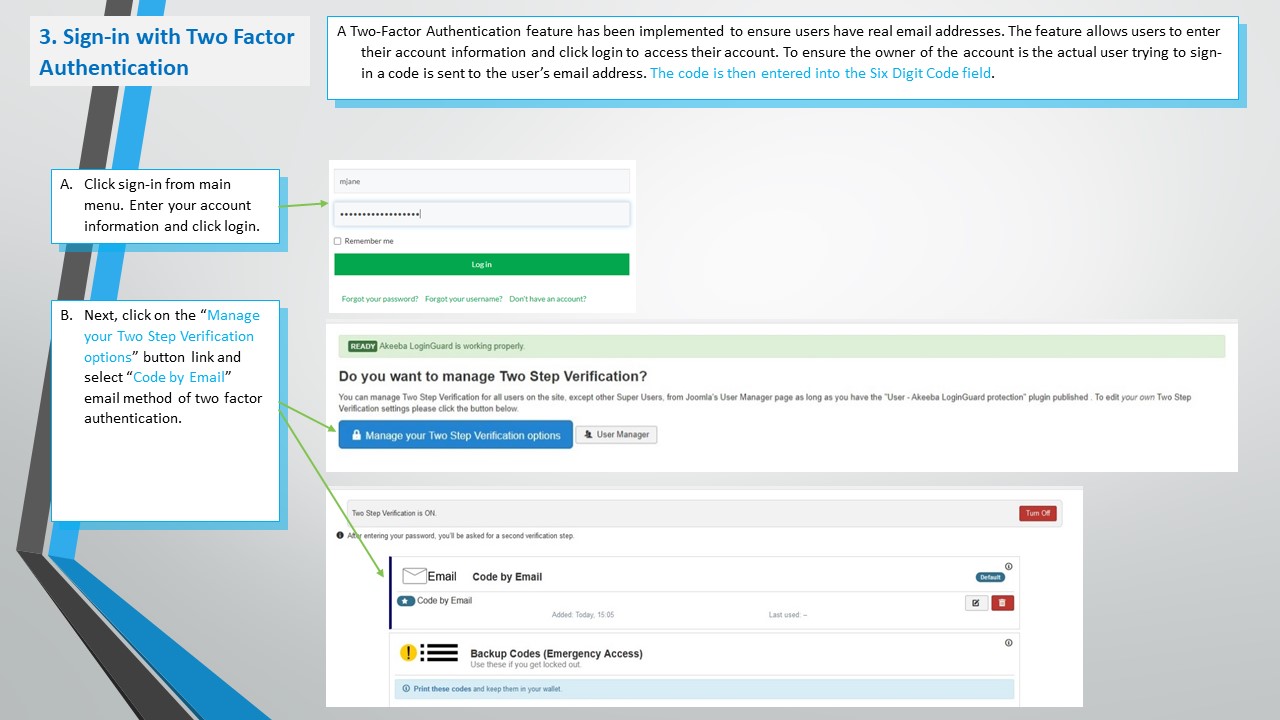The height and width of the screenshot is (720, 1280).
Task: Follow the Forgot your username link
Action: [x=463, y=299]
